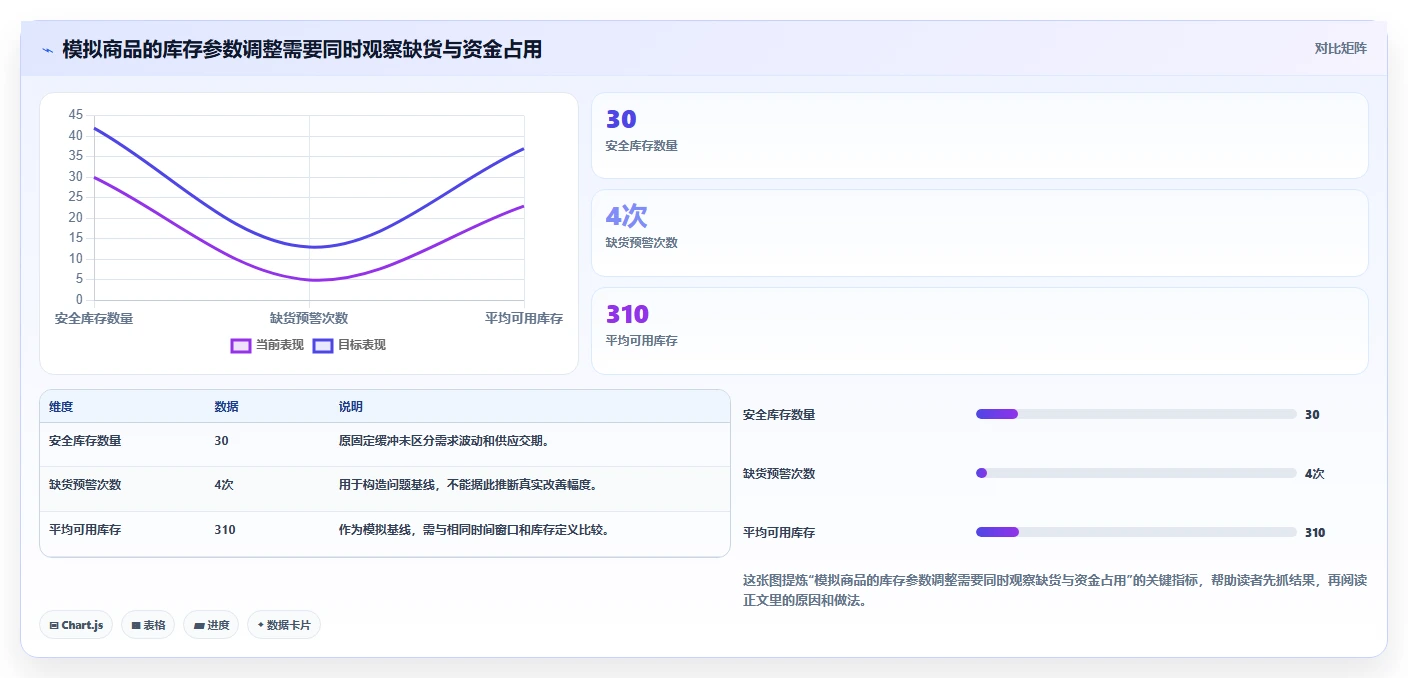Image resolution: width=1408 pixels, height=678 pixels.
Task: Click the table cell value 4次
Action: tap(224, 484)
